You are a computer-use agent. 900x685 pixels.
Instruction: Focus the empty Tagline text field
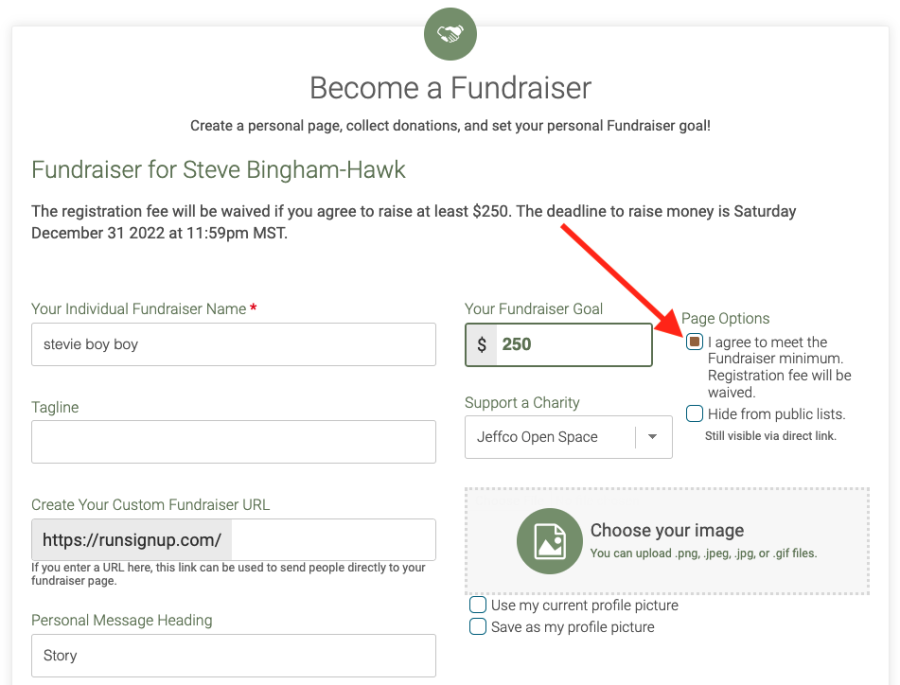coord(233,442)
